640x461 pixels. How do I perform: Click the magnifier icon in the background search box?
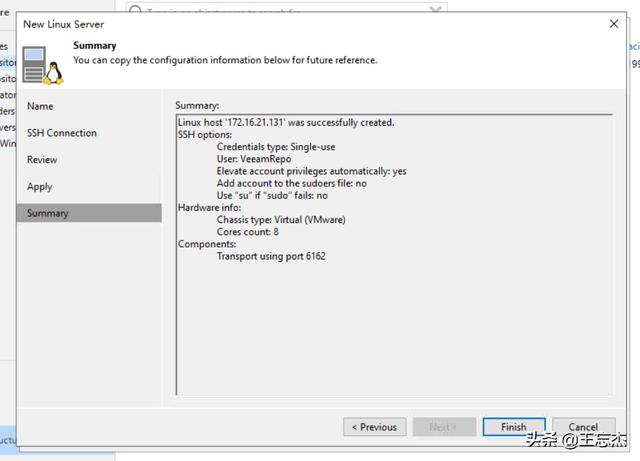[x=136, y=9]
